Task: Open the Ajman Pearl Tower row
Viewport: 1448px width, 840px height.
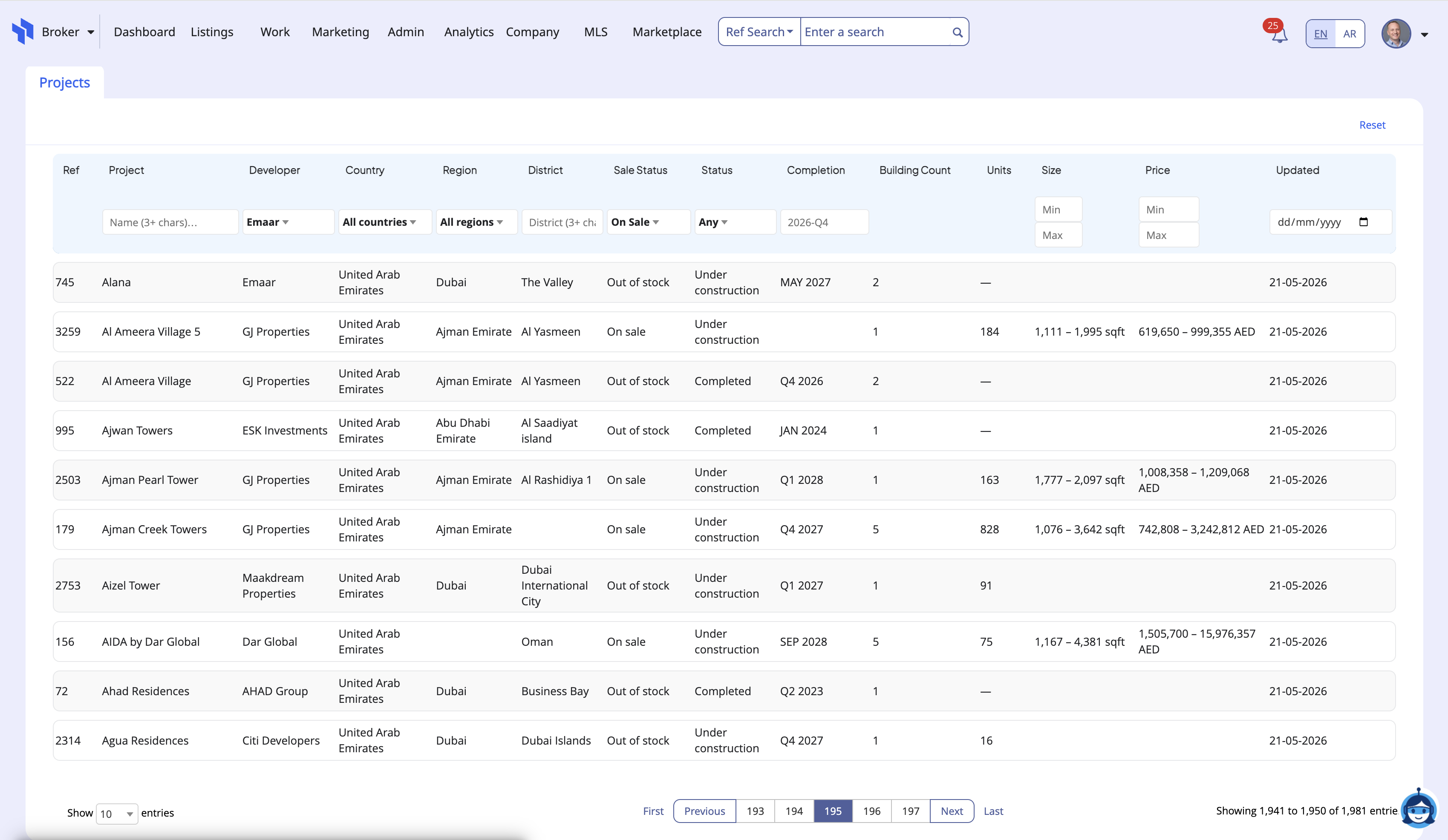Action: pos(724,480)
